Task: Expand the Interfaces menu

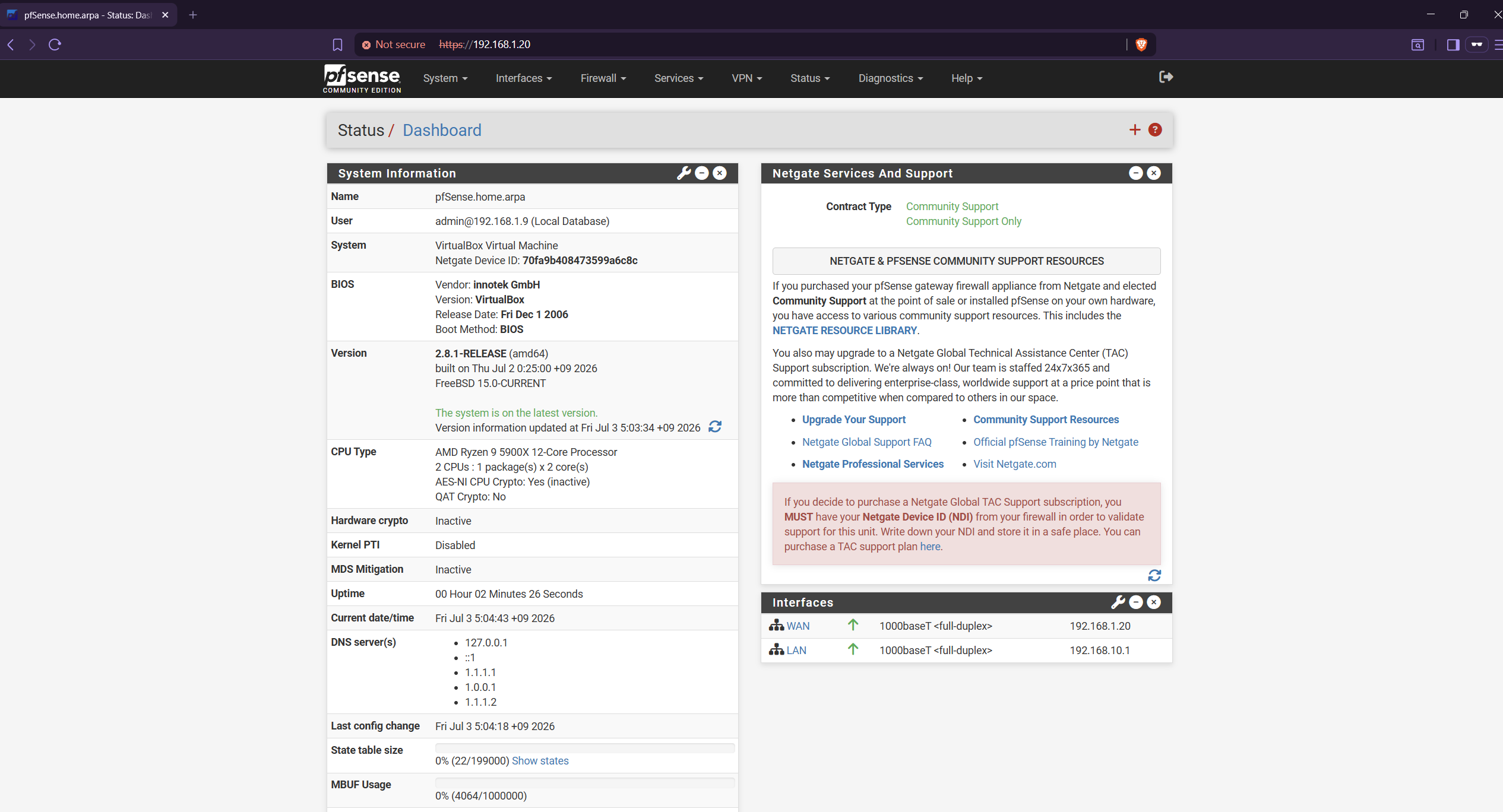Action: (524, 78)
